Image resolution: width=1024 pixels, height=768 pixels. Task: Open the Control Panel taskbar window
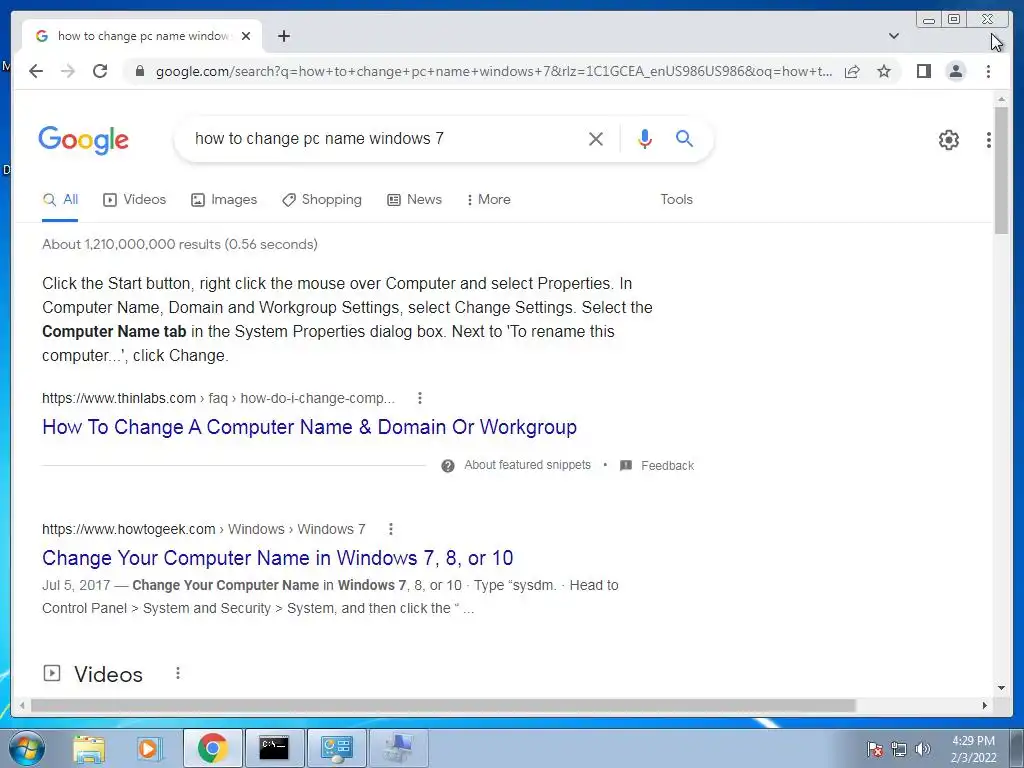pyautogui.click(x=336, y=748)
